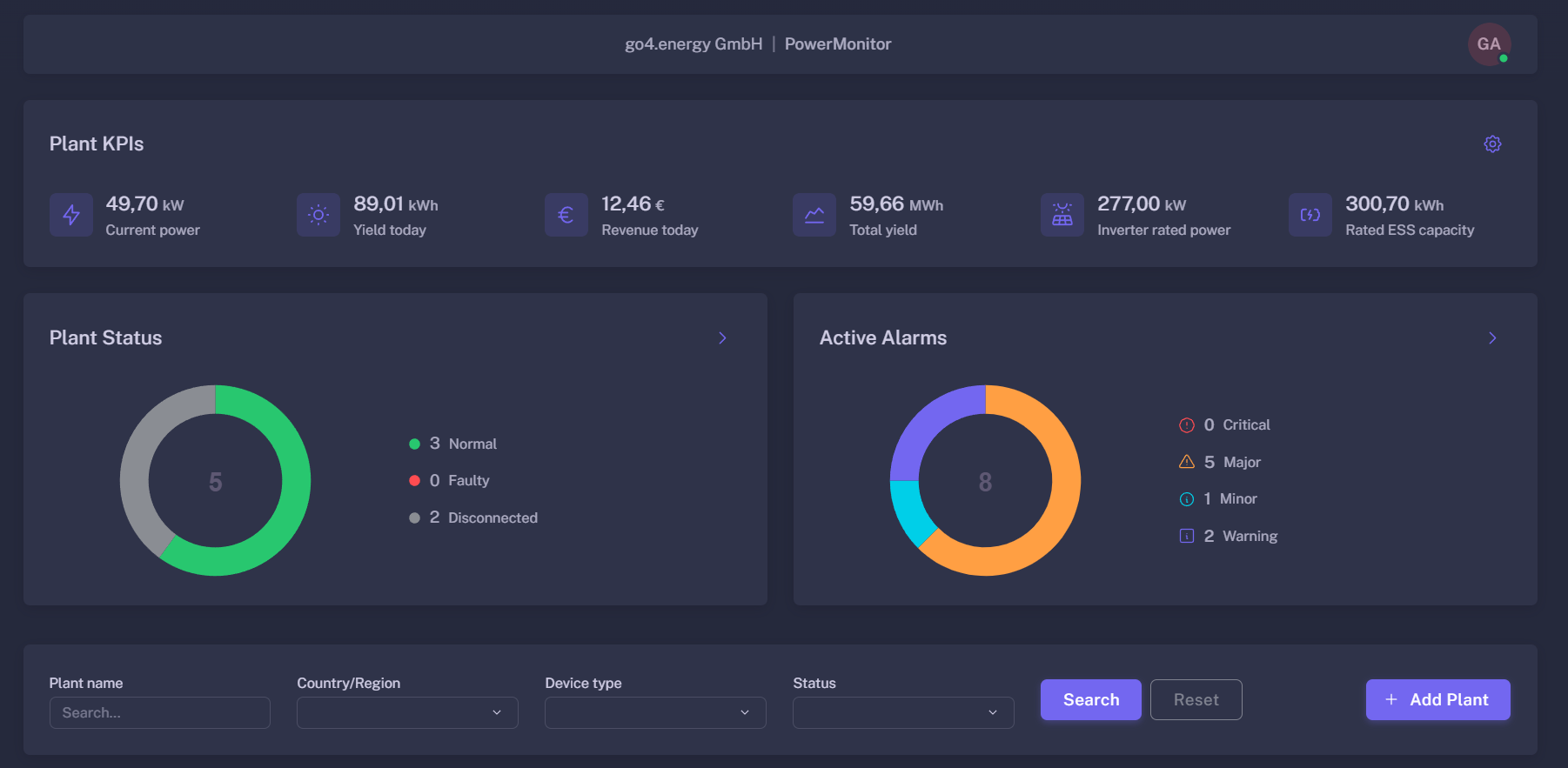1568x768 pixels.
Task: Focus the Plant name search field
Action: pos(160,712)
